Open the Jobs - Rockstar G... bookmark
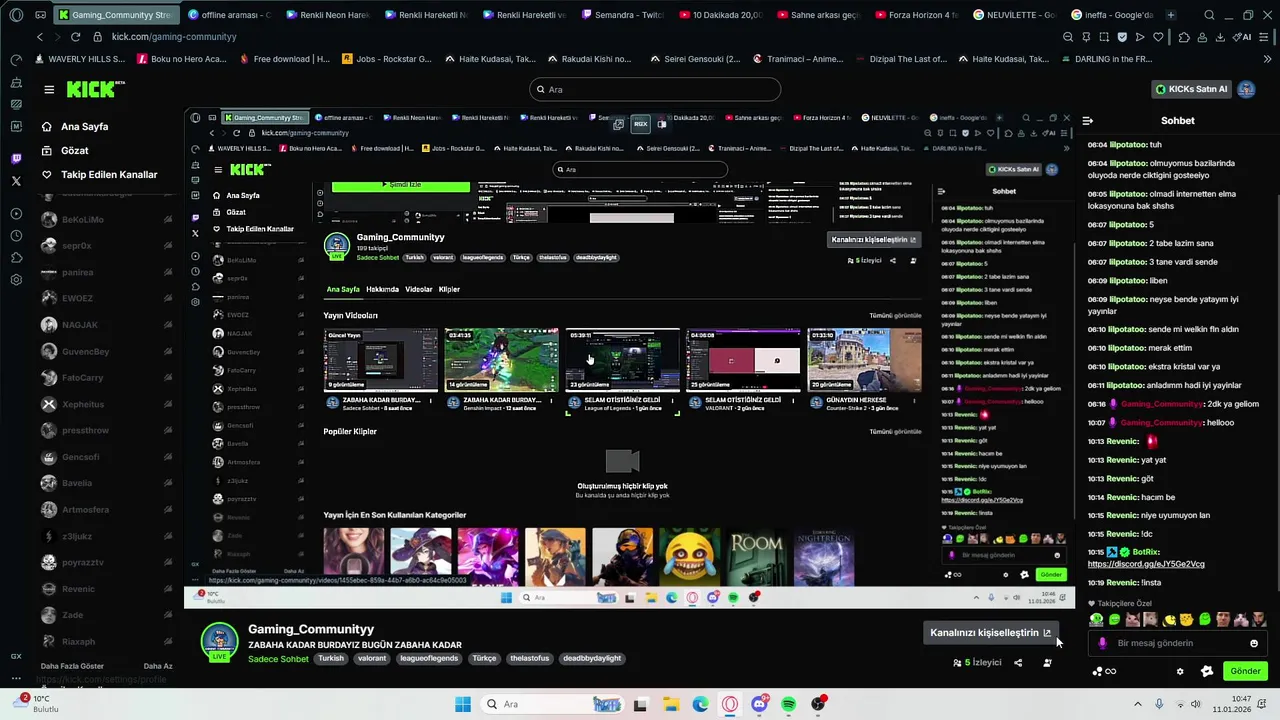 pos(387,59)
